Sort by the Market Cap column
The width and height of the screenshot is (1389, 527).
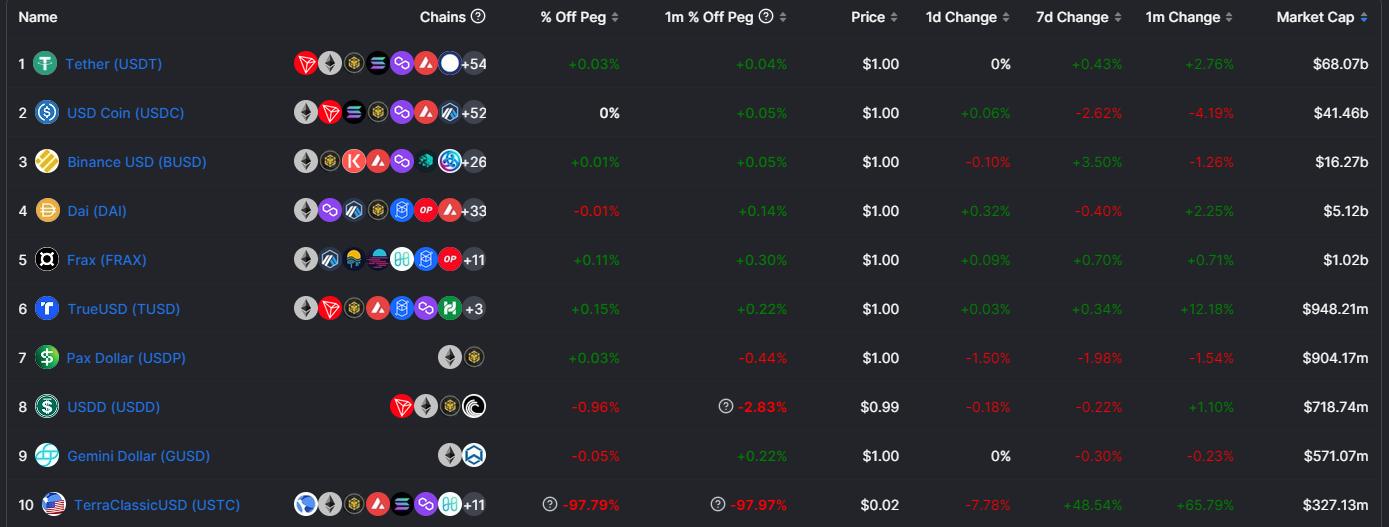coord(1321,17)
